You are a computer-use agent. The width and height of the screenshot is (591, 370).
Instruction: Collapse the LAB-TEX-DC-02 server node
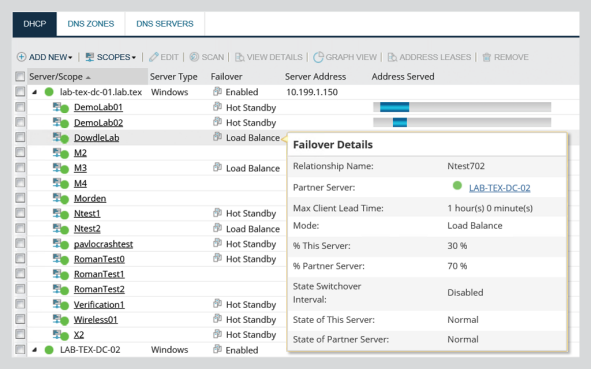[34, 350]
